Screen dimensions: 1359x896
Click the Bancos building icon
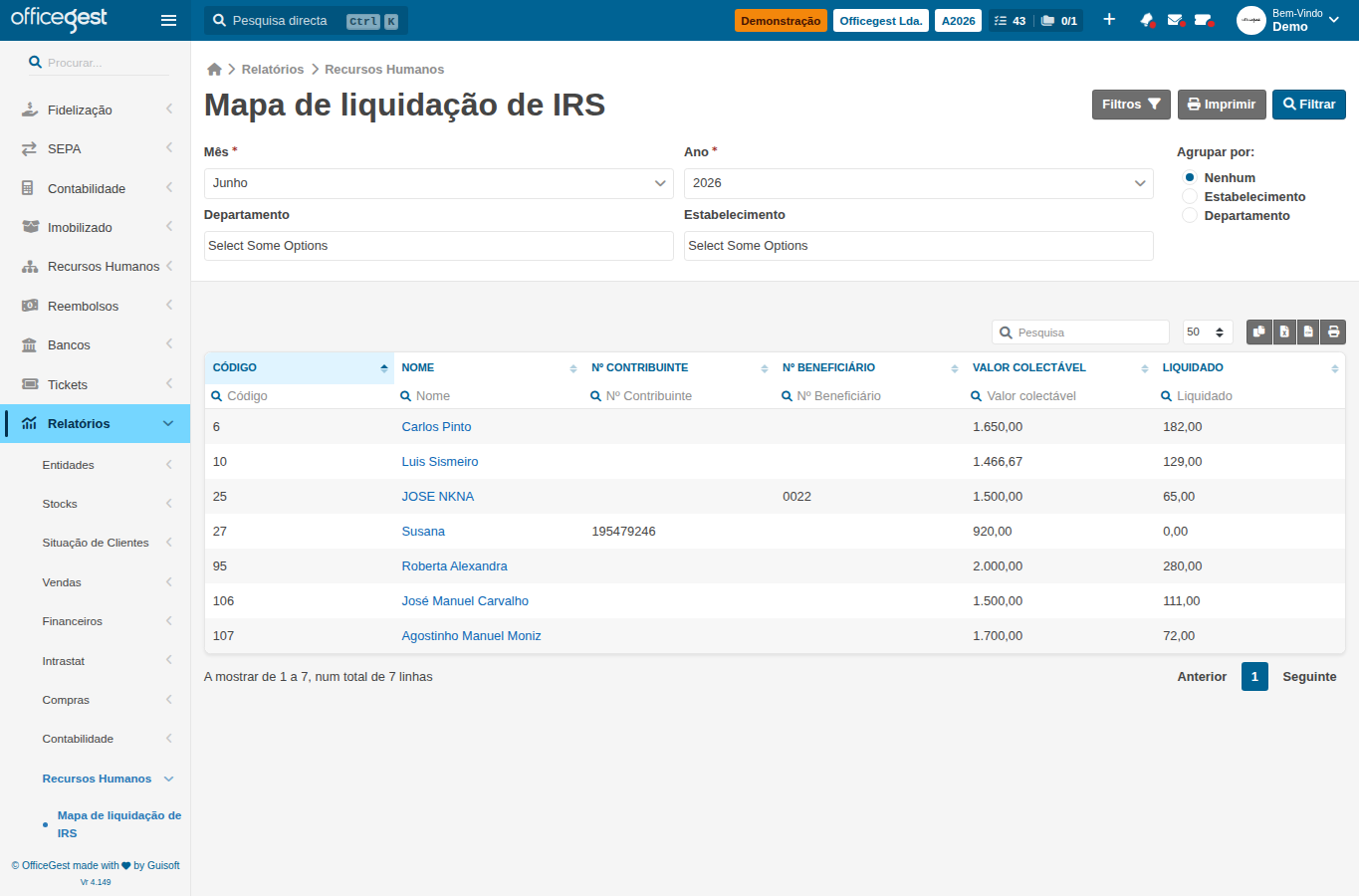30,345
